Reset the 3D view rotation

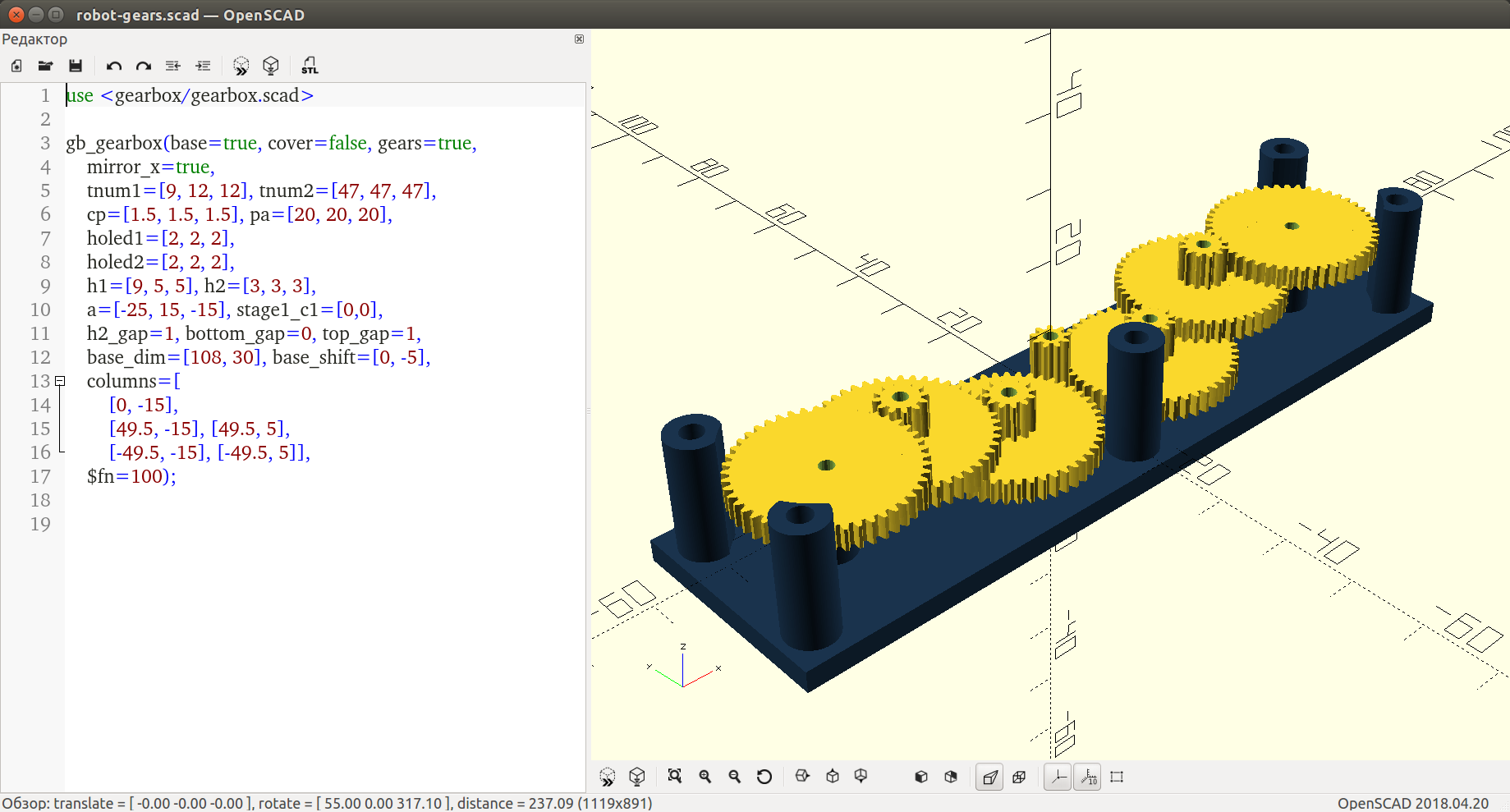pos(764,777)
